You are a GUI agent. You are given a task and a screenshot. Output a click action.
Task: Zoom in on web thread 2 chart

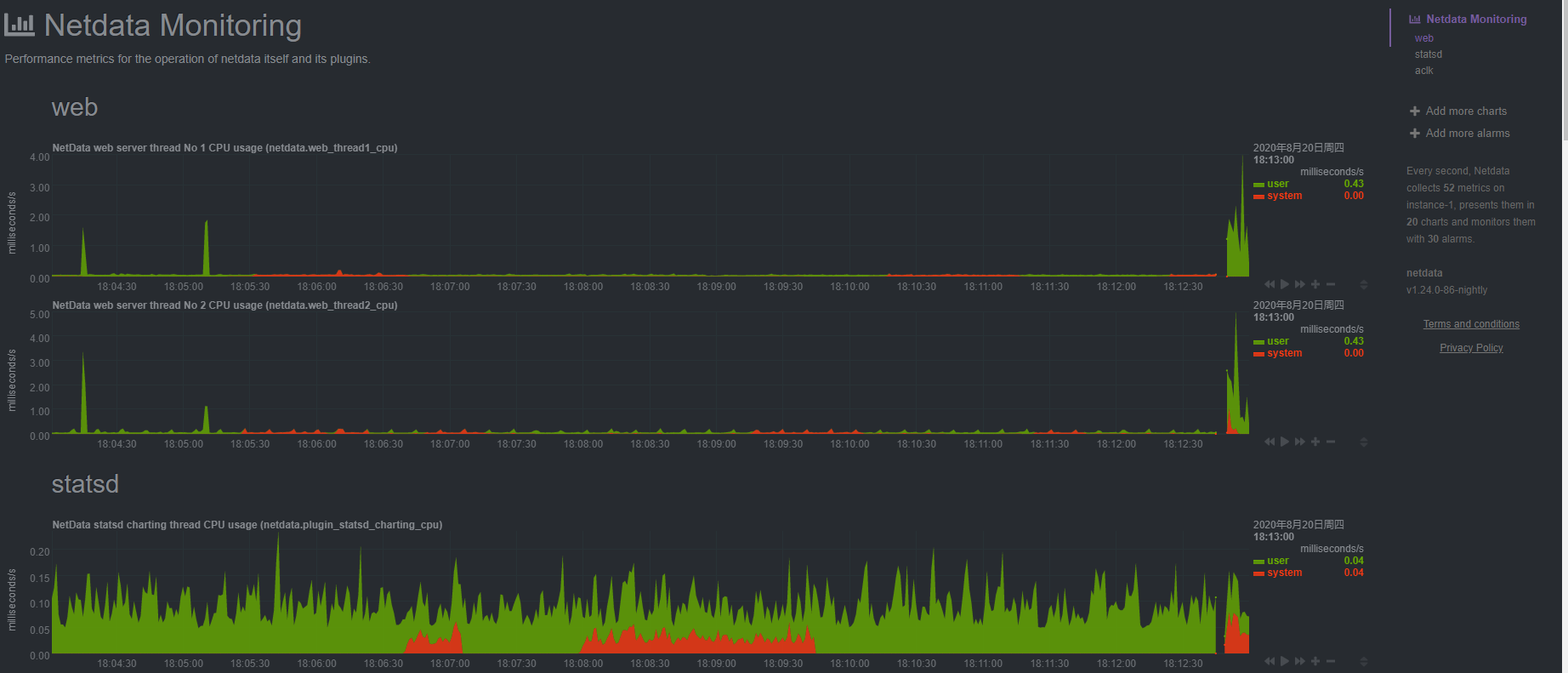pos(1315,442)
